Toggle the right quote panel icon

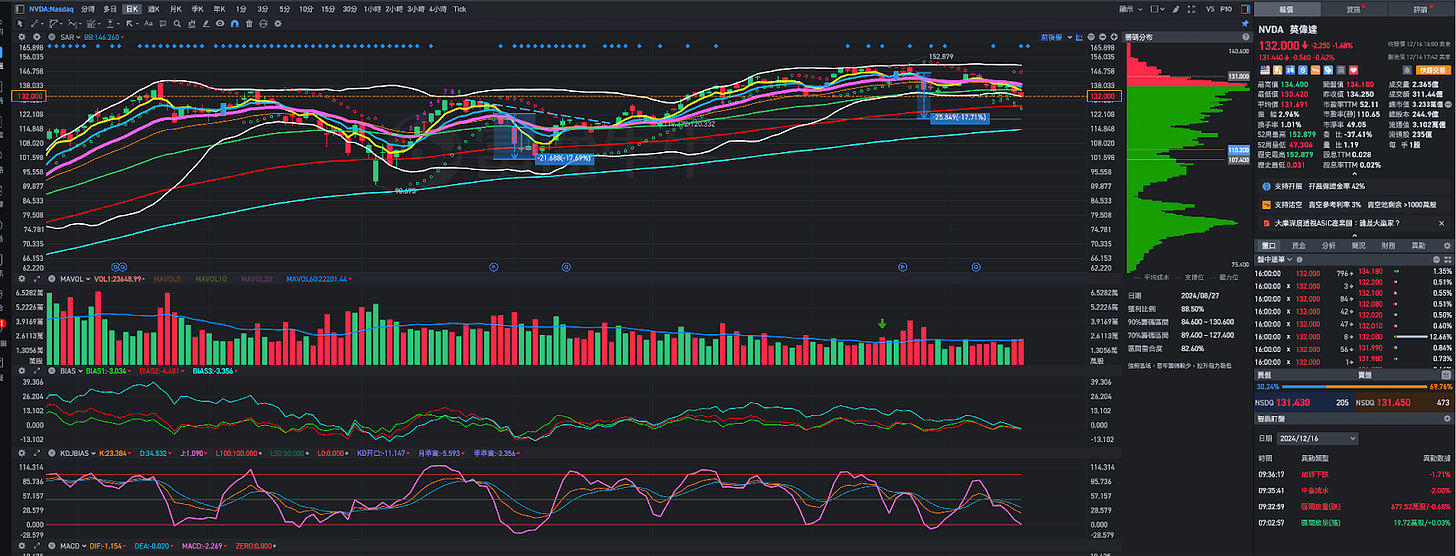[1245, 9]
